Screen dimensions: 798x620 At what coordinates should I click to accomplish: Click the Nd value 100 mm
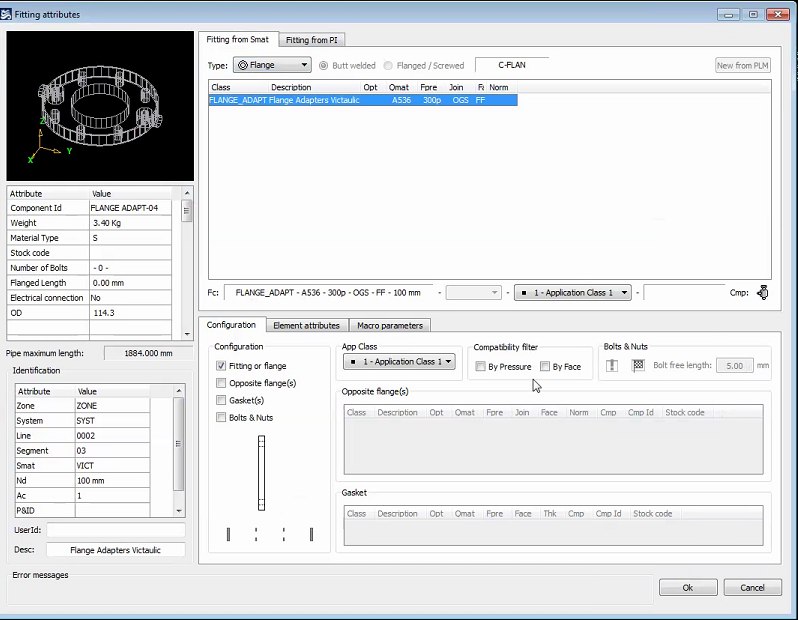(x=112, y=481)
